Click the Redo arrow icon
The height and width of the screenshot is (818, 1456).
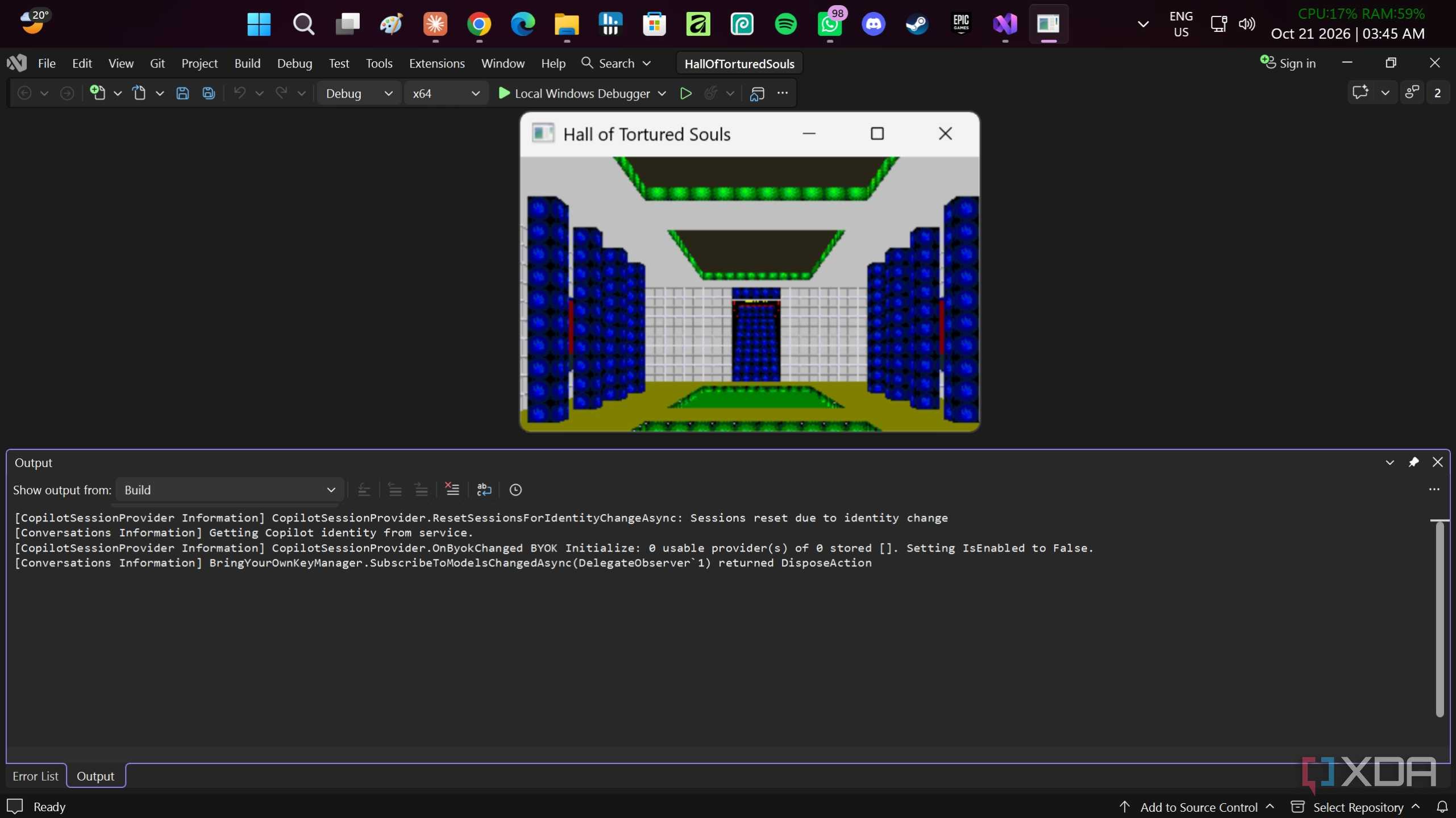pos(281,93)
